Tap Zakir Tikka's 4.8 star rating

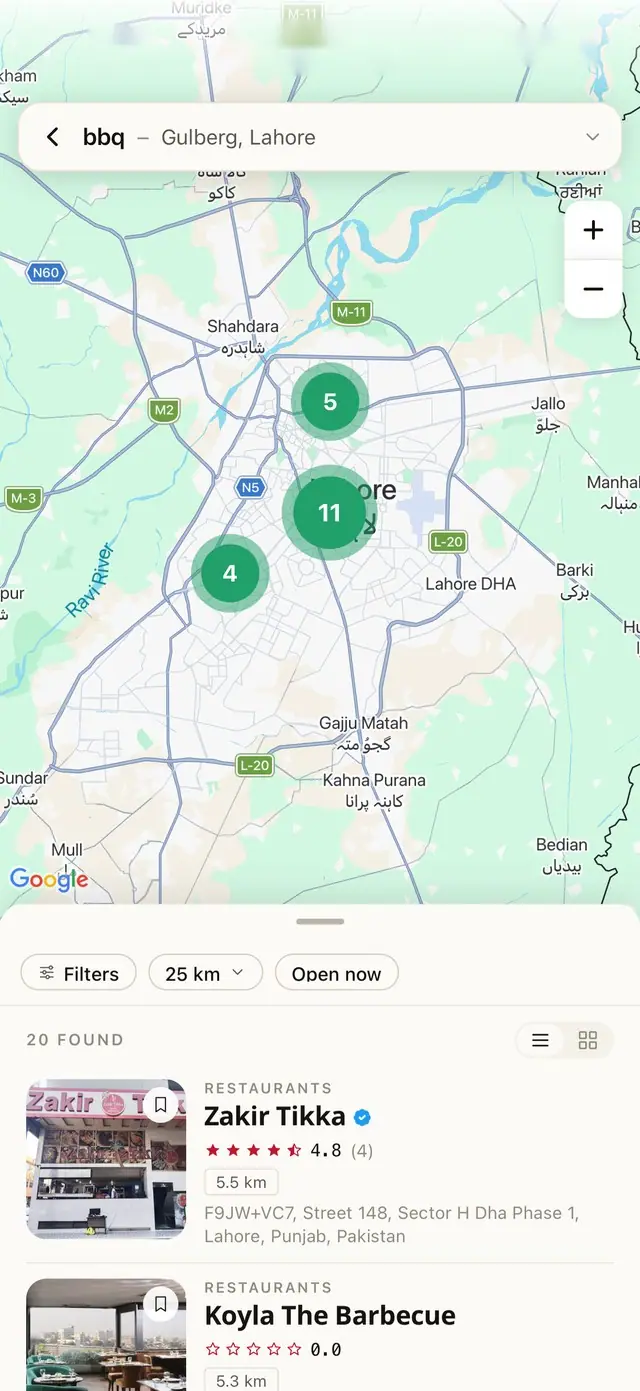coord(288,1150)
